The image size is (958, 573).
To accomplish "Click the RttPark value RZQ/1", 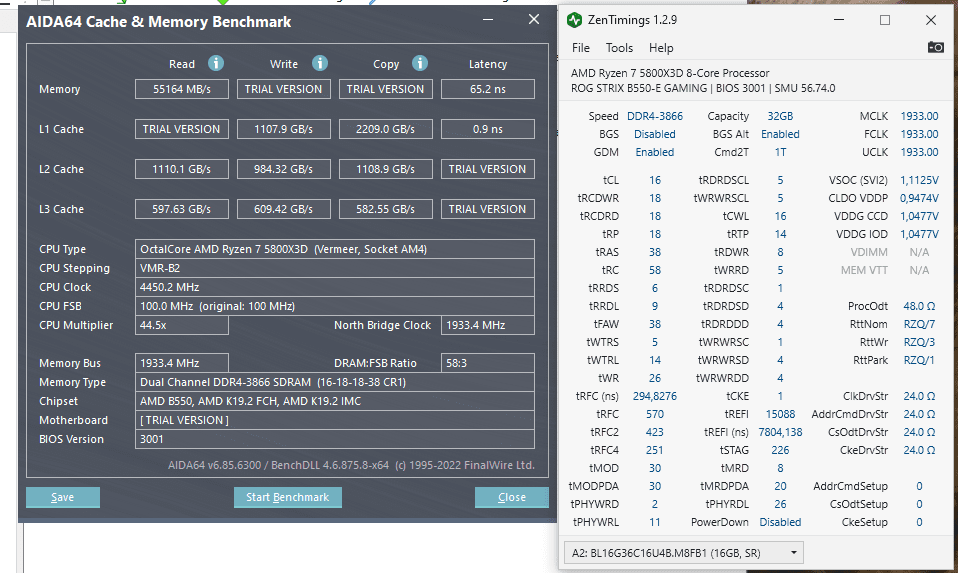I will [x=919, y=360].
